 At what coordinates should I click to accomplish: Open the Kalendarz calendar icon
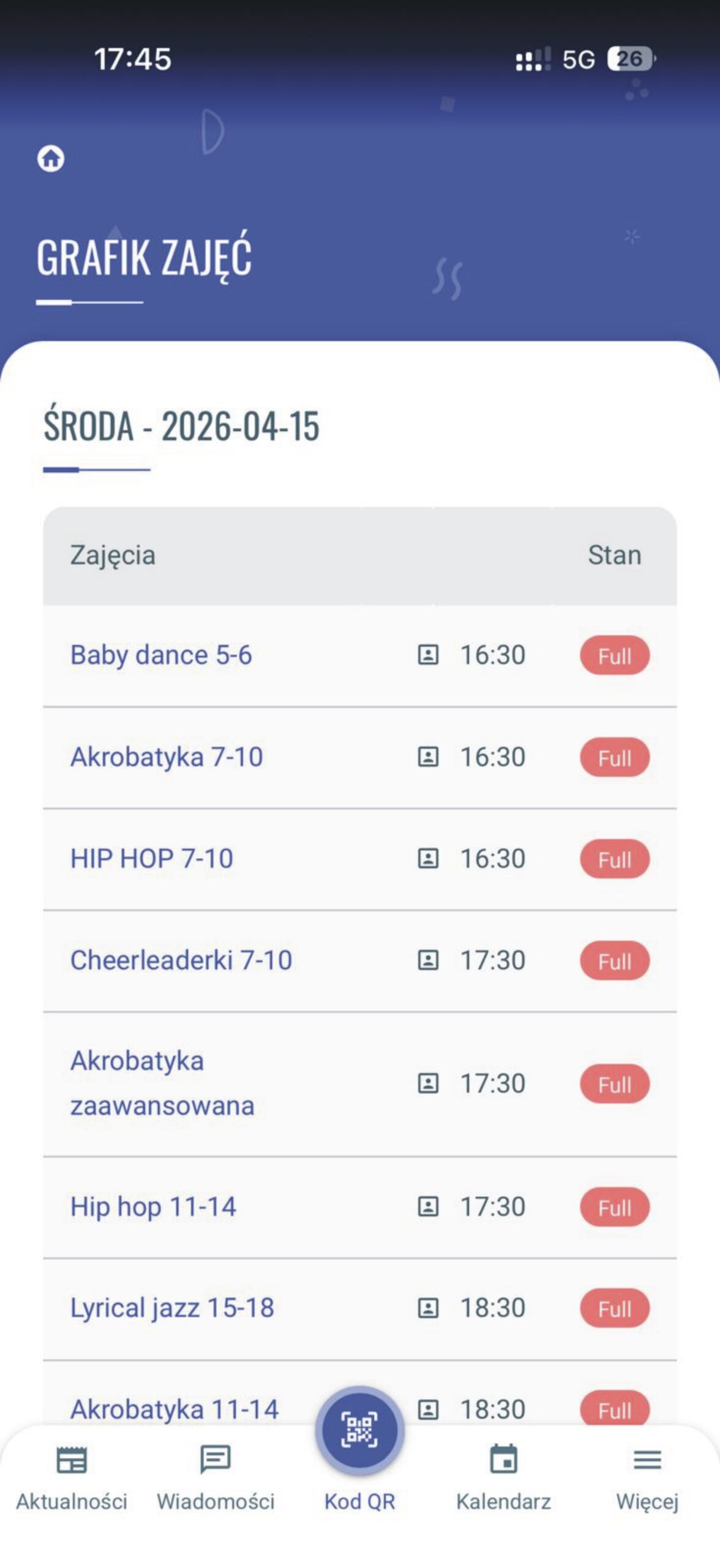pyautogui.click(x=503, y=1459)
